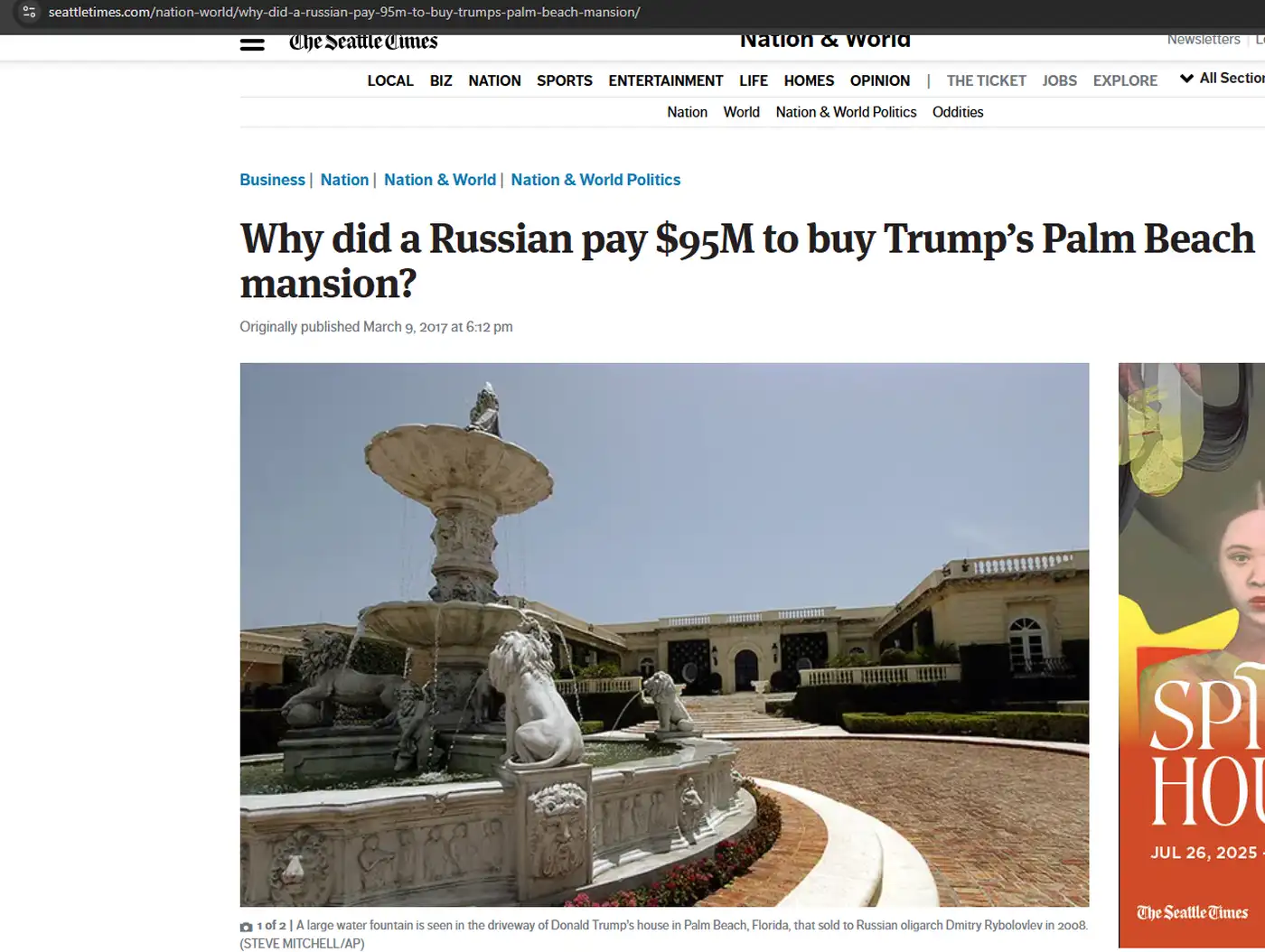Open the JOBS link

tap(1060, 80)
